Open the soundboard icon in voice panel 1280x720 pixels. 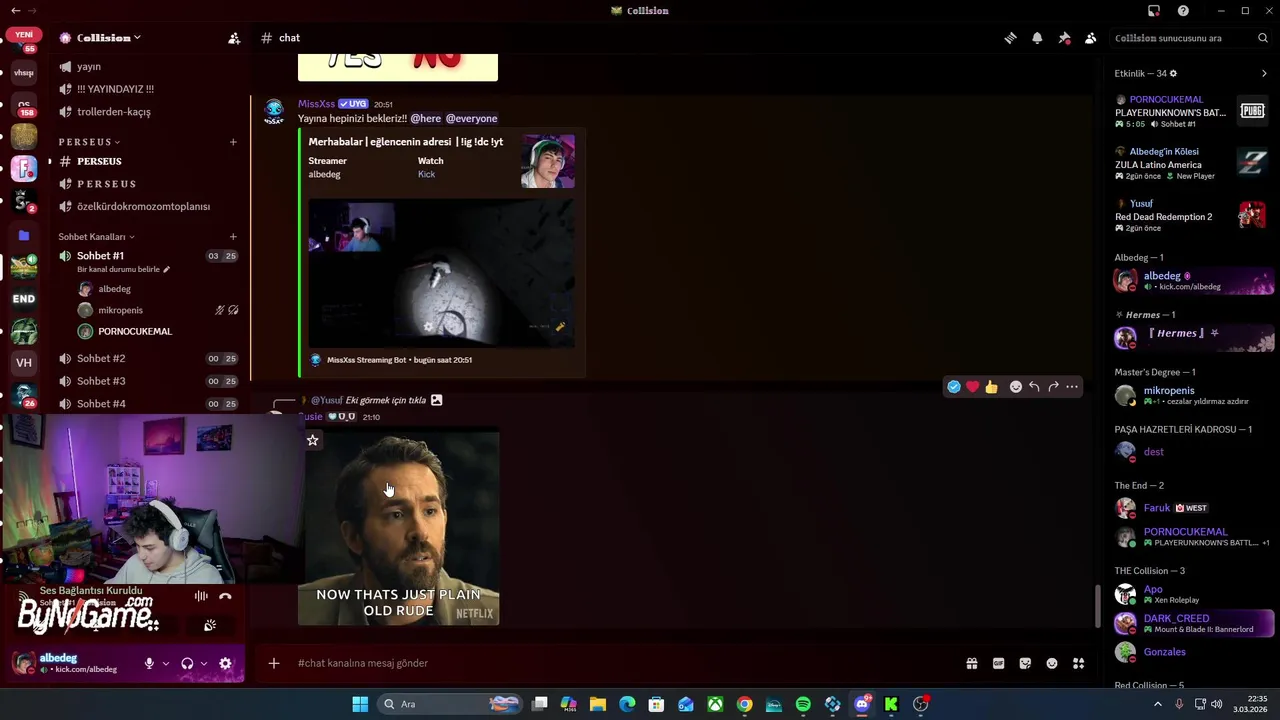pyautogui.click(x=210, y=626)
